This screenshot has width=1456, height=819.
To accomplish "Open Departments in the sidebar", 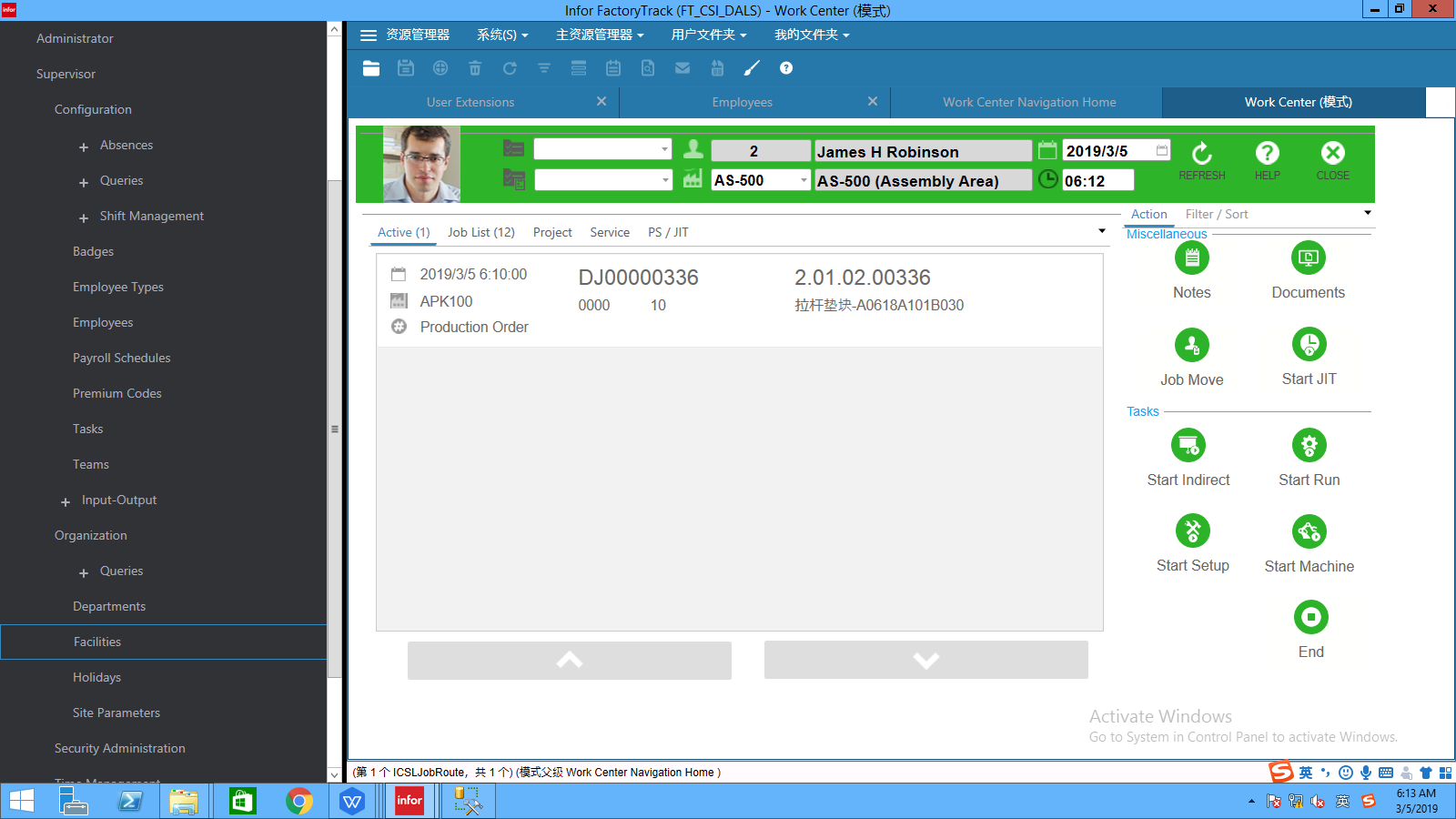I will point(109,606).
